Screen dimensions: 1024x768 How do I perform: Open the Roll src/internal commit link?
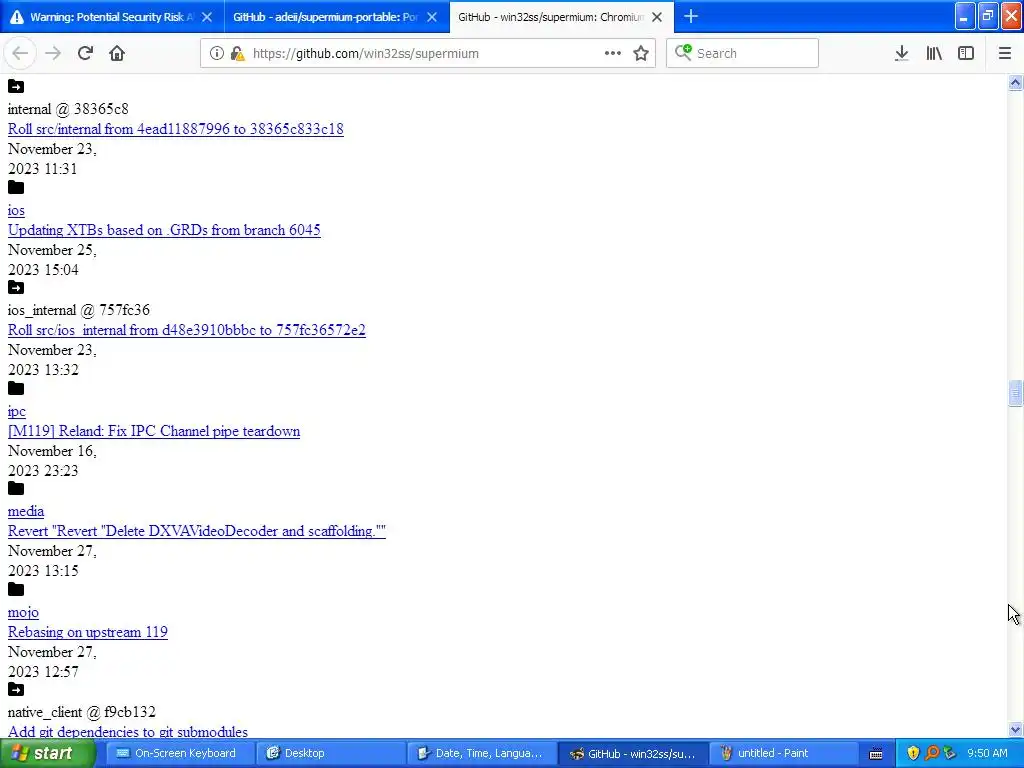coord(176,129)
